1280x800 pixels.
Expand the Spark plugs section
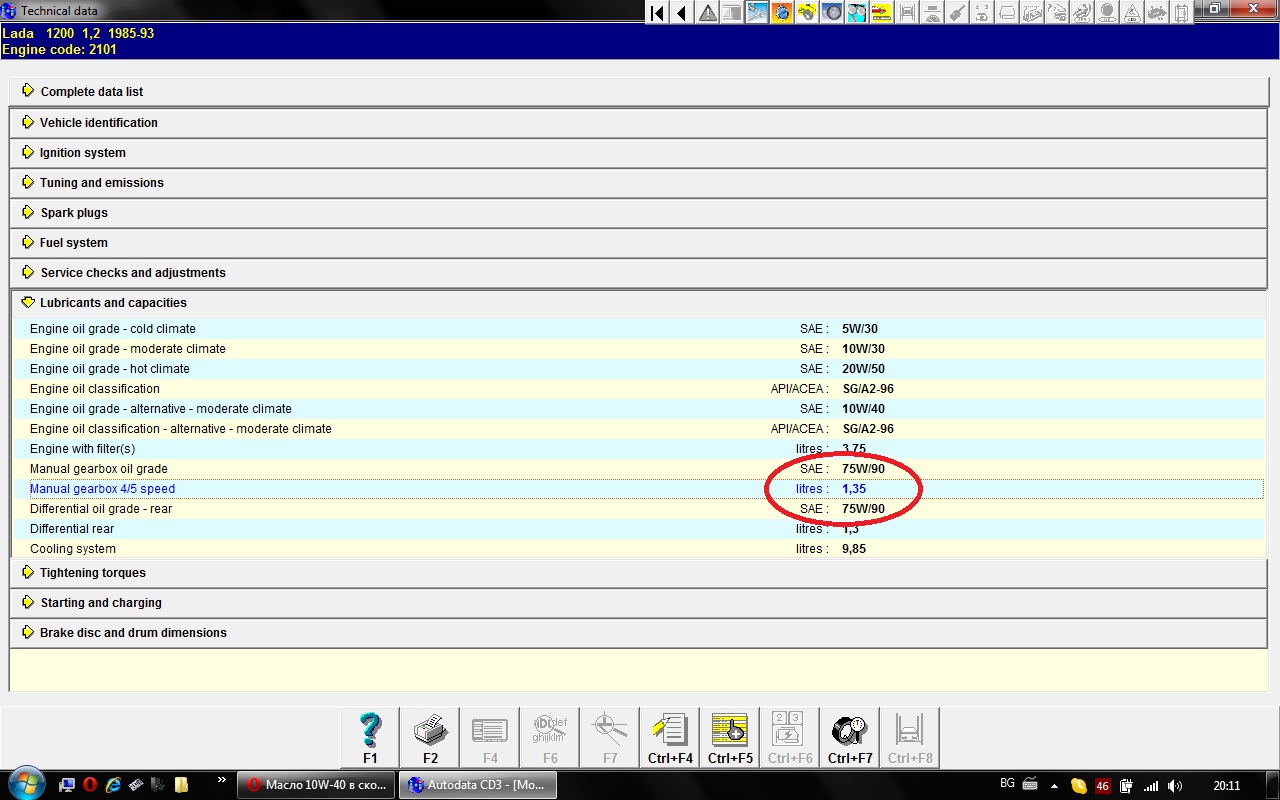(x=640, y=213)
